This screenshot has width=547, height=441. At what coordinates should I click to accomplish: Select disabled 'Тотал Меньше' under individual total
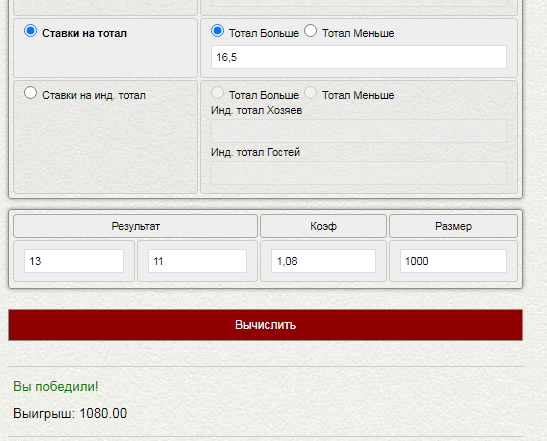[310, 93]
